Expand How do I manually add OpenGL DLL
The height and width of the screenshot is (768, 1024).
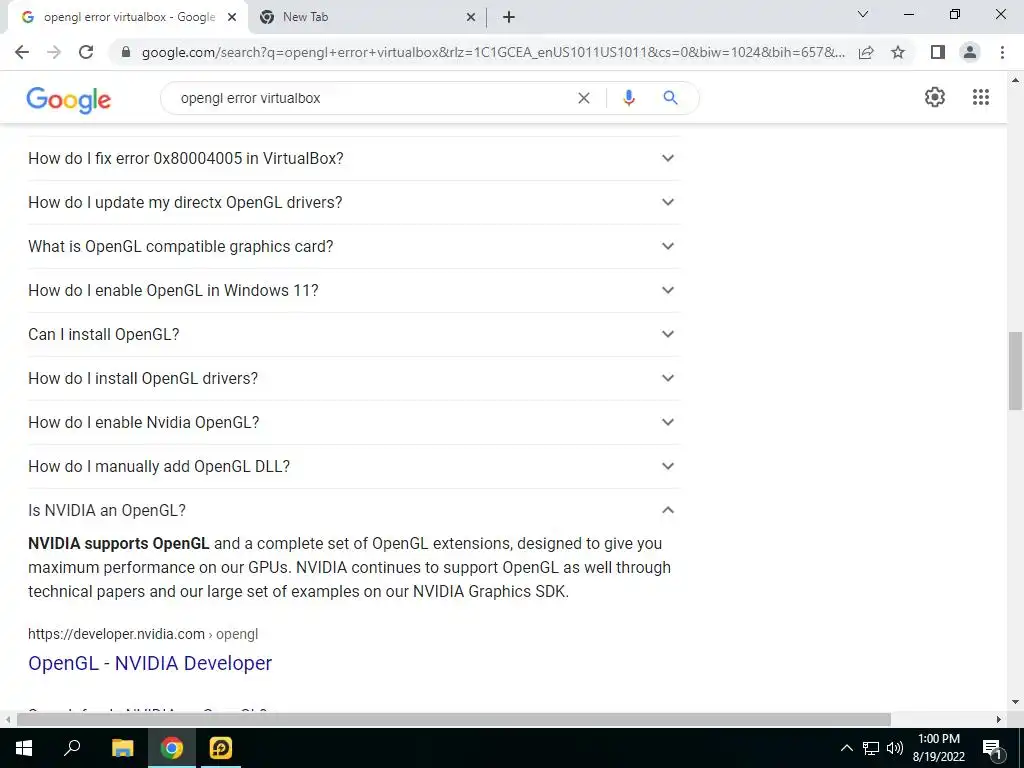pyautogui.click(x=353, y=466)
